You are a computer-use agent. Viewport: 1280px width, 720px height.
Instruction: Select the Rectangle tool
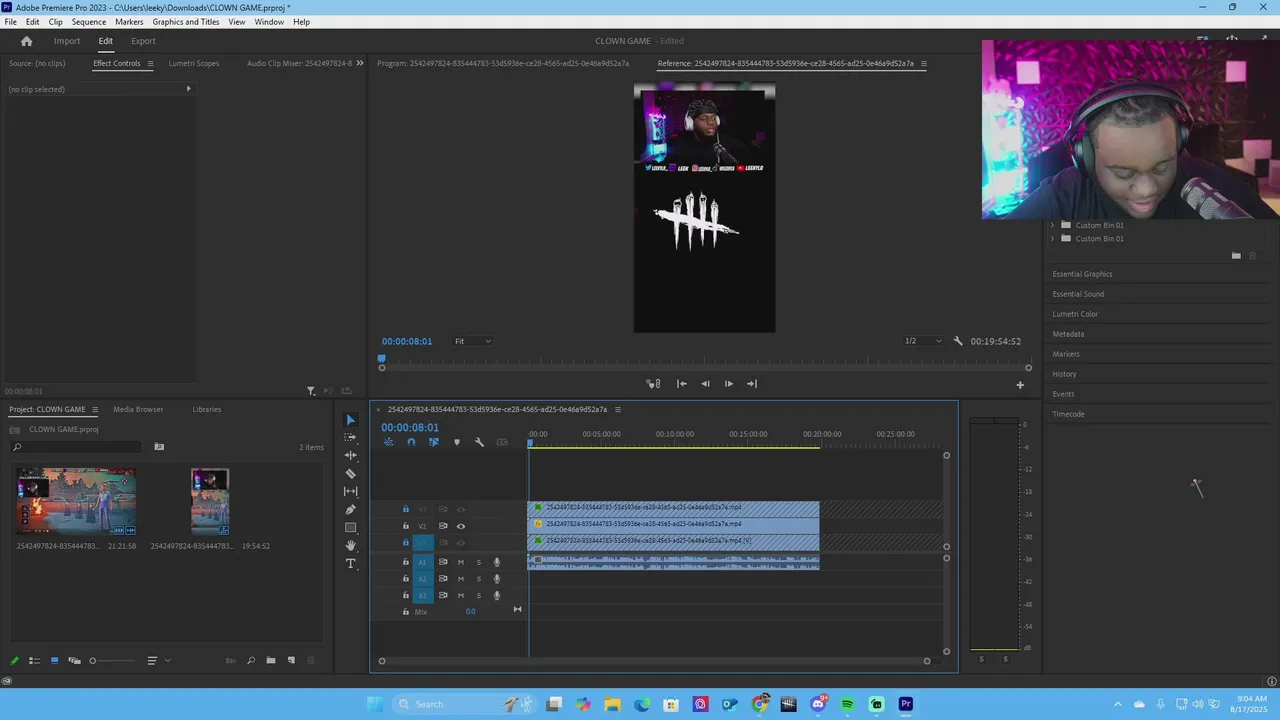[x=350, y=527]
